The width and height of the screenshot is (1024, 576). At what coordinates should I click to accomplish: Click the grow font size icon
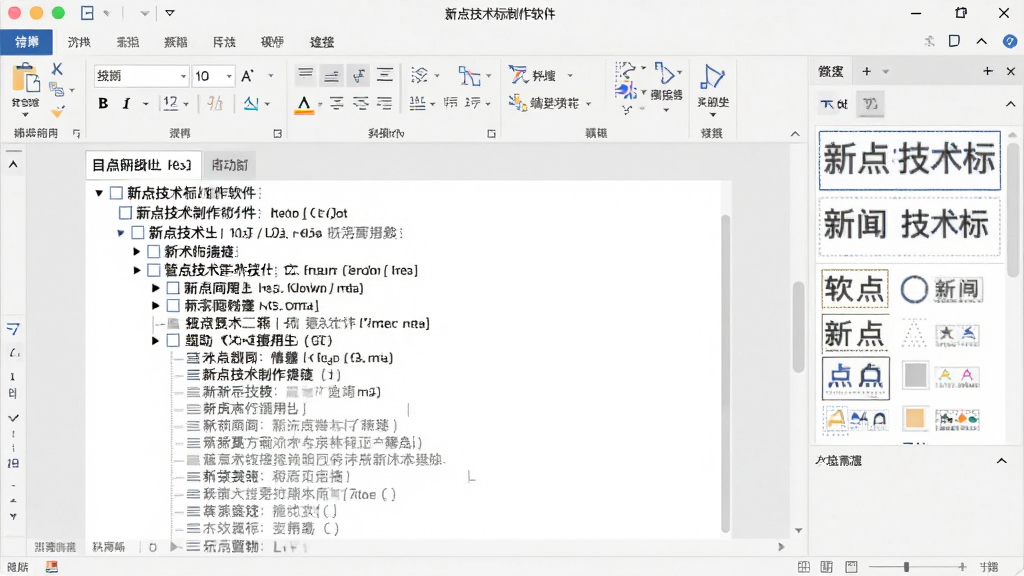[248, 76]
